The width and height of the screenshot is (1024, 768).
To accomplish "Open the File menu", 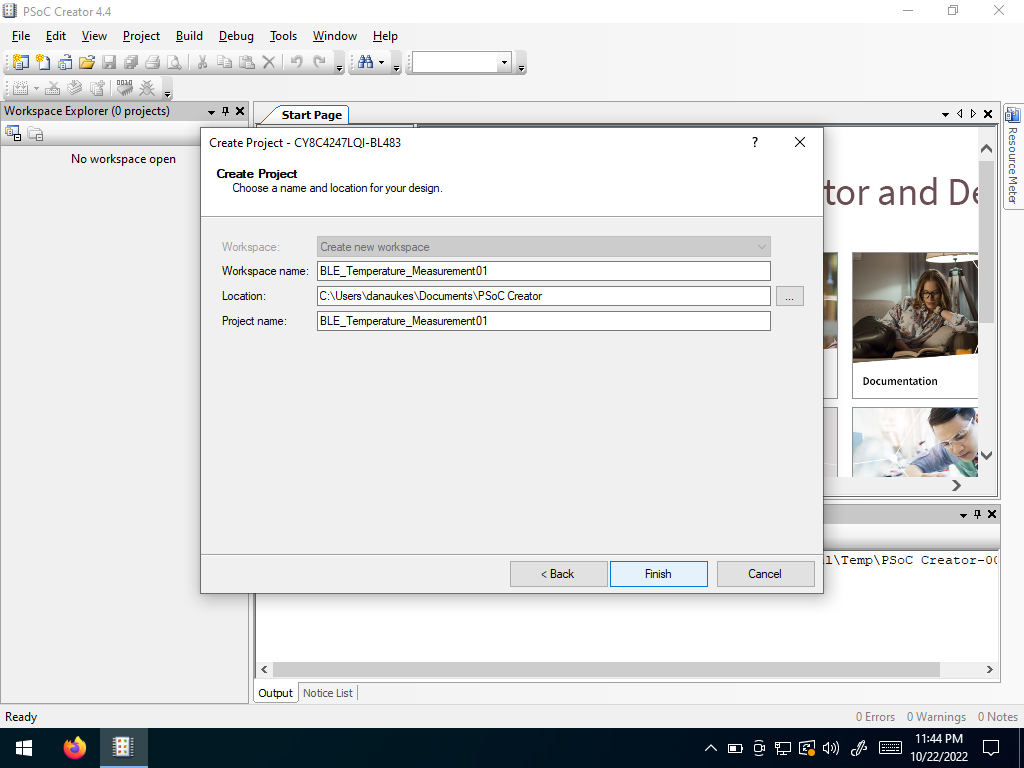I will coord(21,36).
